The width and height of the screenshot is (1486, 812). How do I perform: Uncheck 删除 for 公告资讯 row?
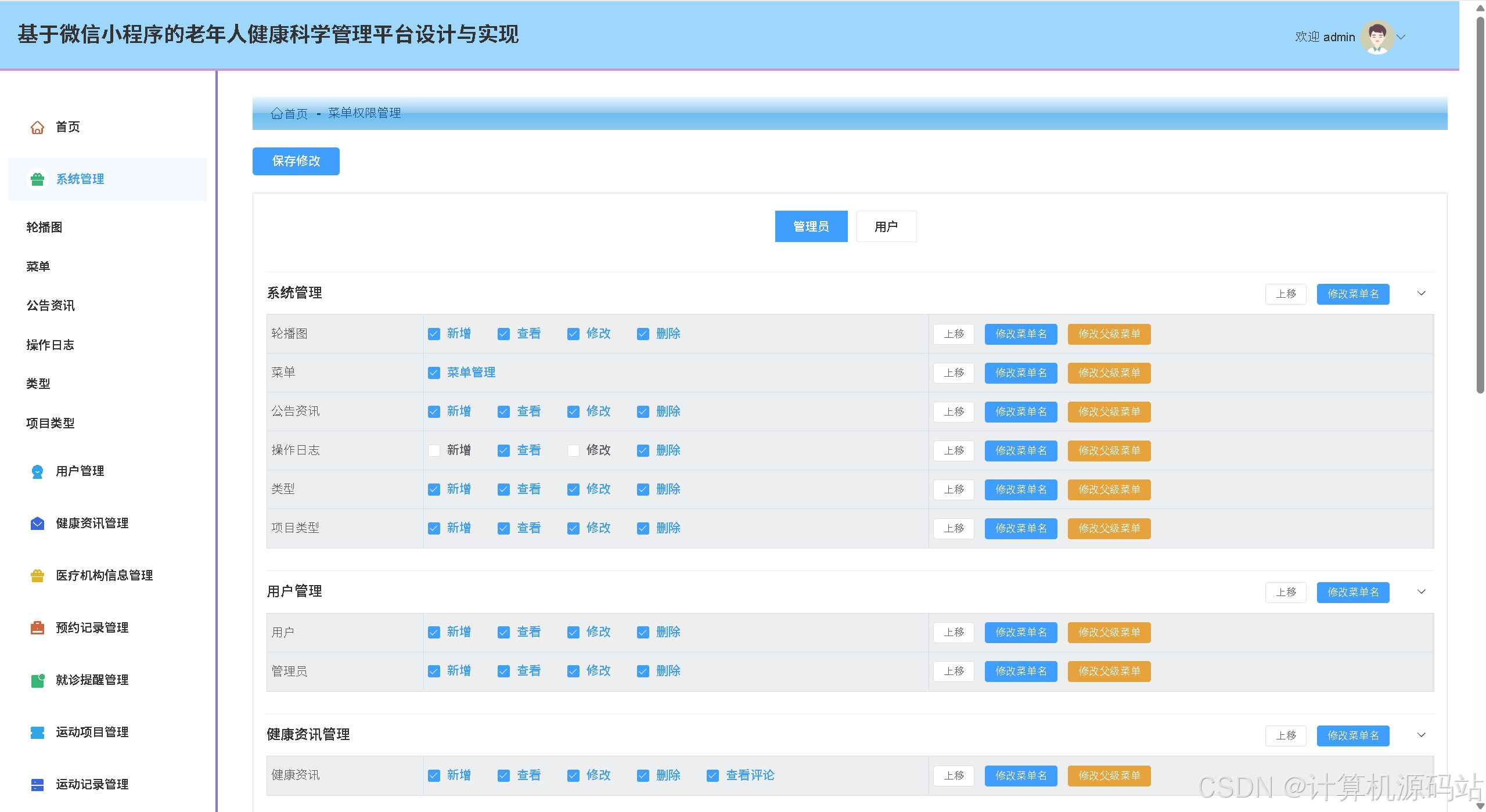643,412
